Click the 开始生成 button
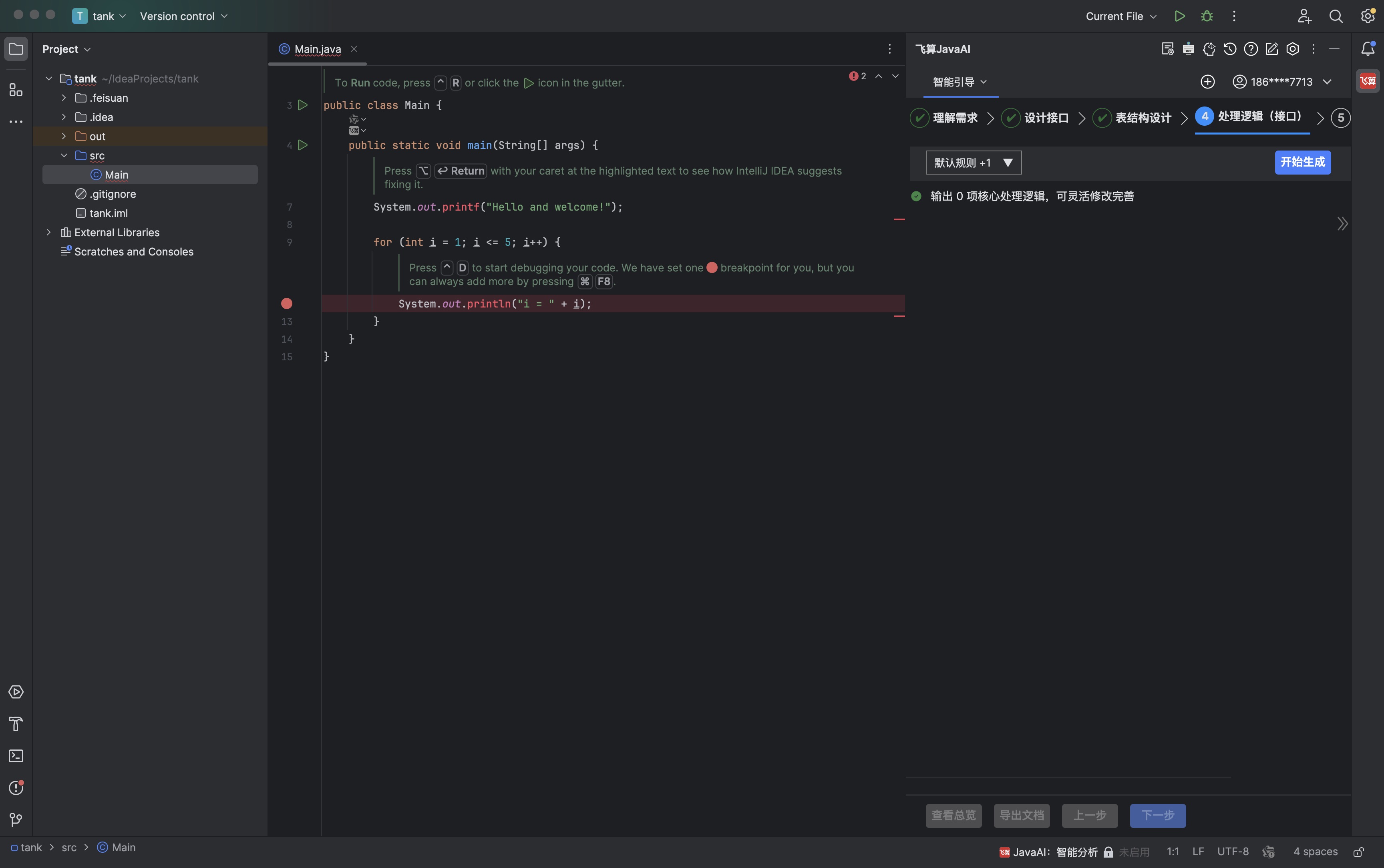 pos(1302,162)
